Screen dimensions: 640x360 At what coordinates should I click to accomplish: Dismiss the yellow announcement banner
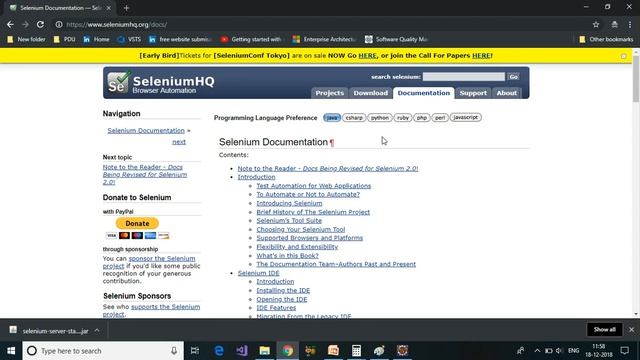click(x=623, y=56)
